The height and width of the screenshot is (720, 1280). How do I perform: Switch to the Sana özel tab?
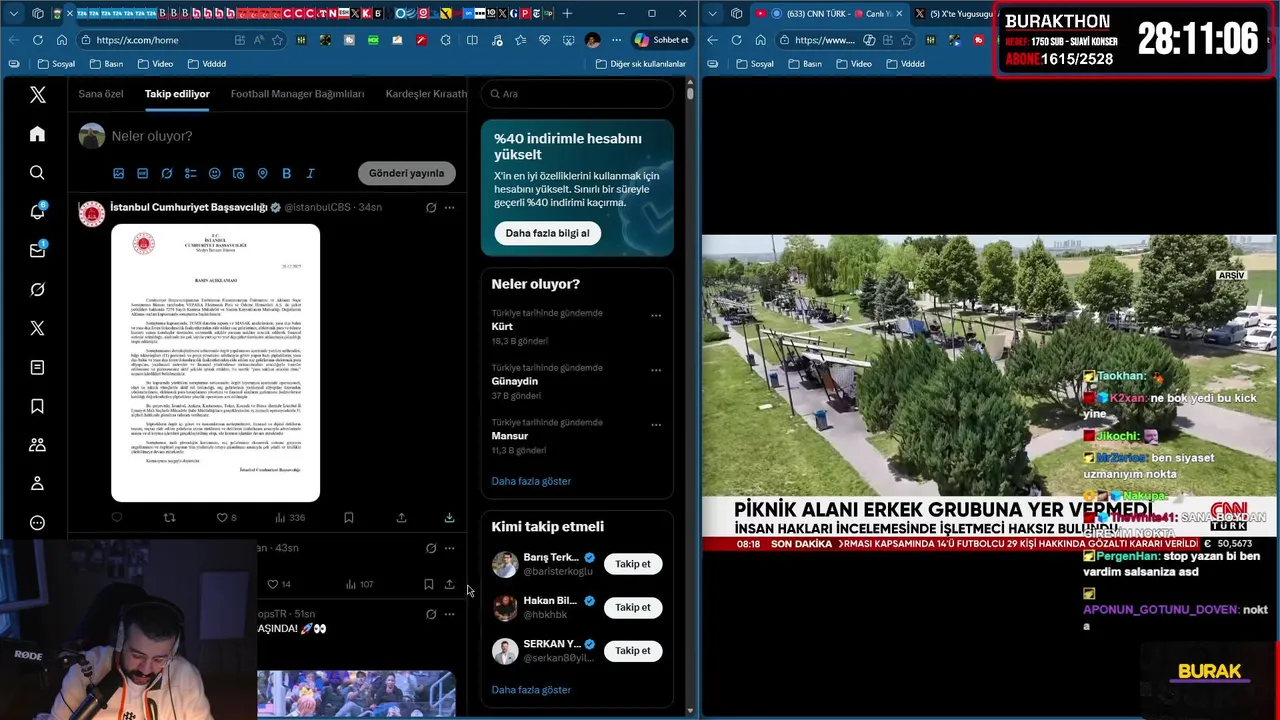tap(101, 94)
